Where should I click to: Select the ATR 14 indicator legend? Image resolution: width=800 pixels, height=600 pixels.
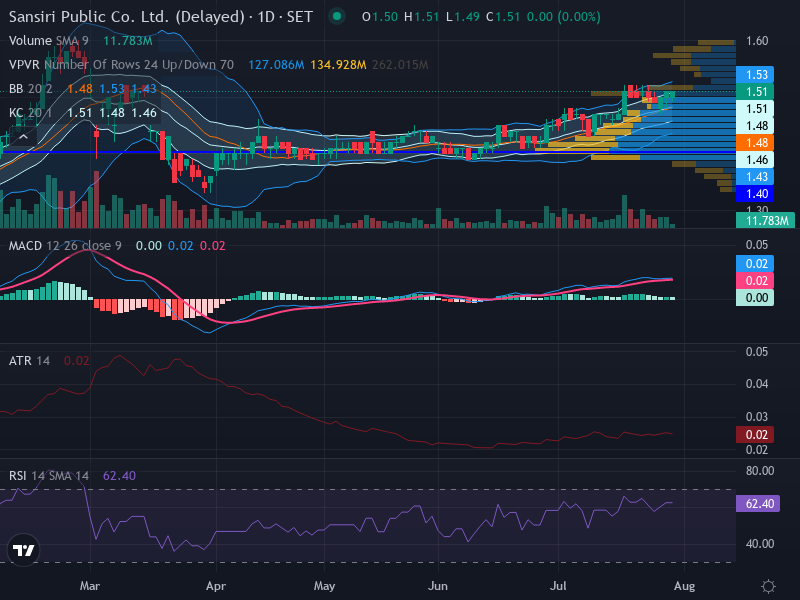(x=29, y=361)
